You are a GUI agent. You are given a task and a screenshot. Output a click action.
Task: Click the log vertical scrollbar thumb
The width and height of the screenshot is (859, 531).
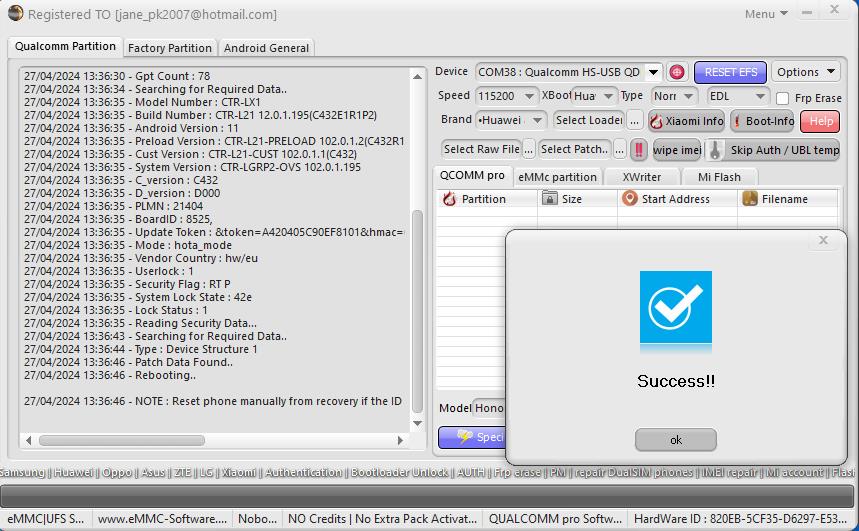(417, 311)
